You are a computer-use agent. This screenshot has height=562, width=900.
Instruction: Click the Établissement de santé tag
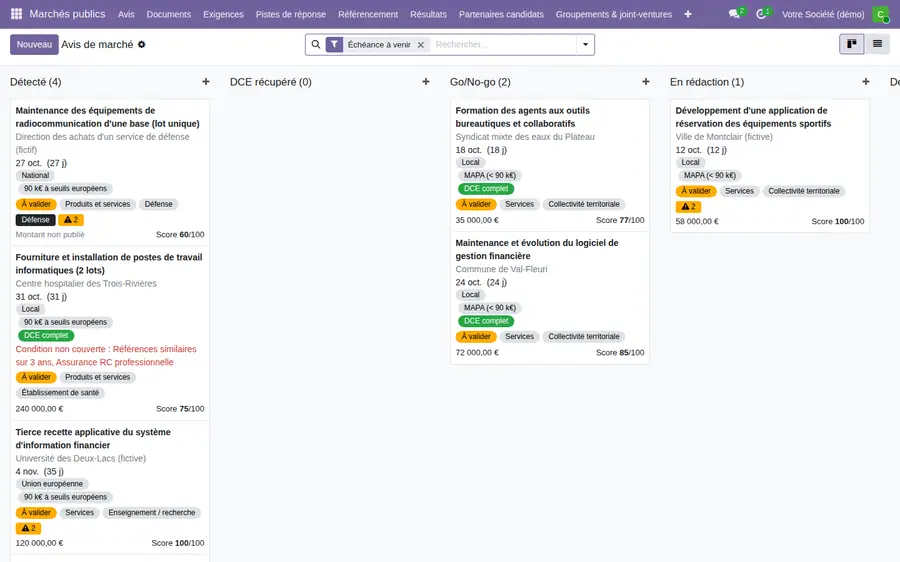60,393
